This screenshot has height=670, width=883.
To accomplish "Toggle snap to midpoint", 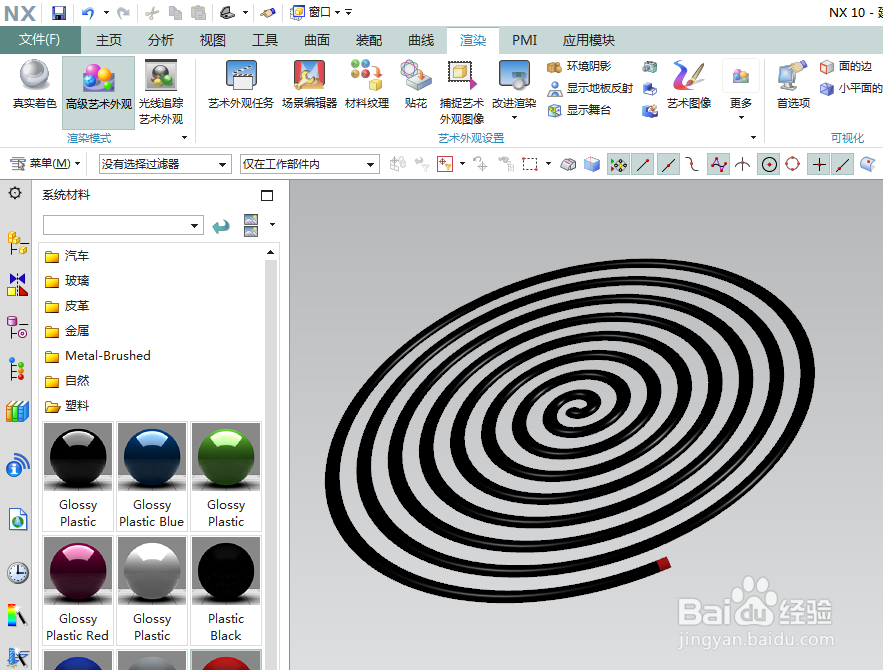I will (668, 164).
